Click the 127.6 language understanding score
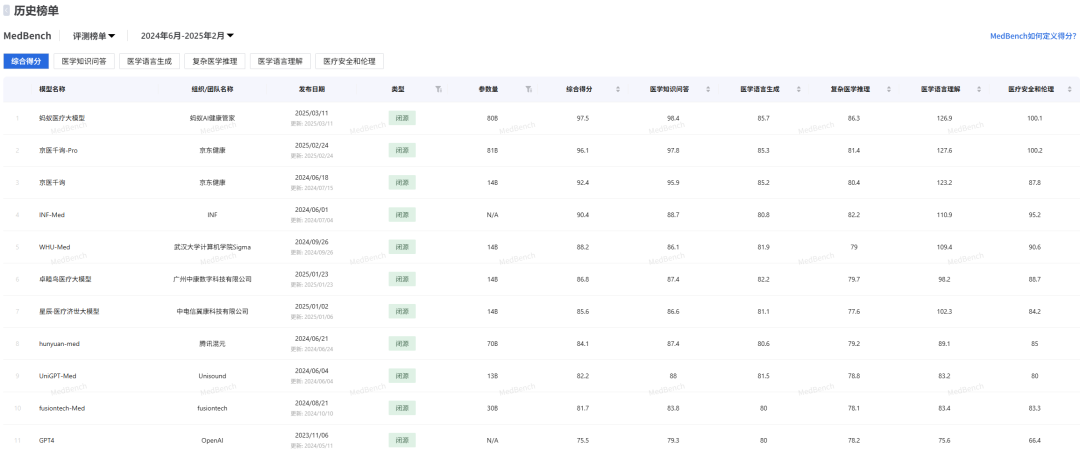Image resolution: width=1080 pixels, height=452 pixels. [944, 150]
